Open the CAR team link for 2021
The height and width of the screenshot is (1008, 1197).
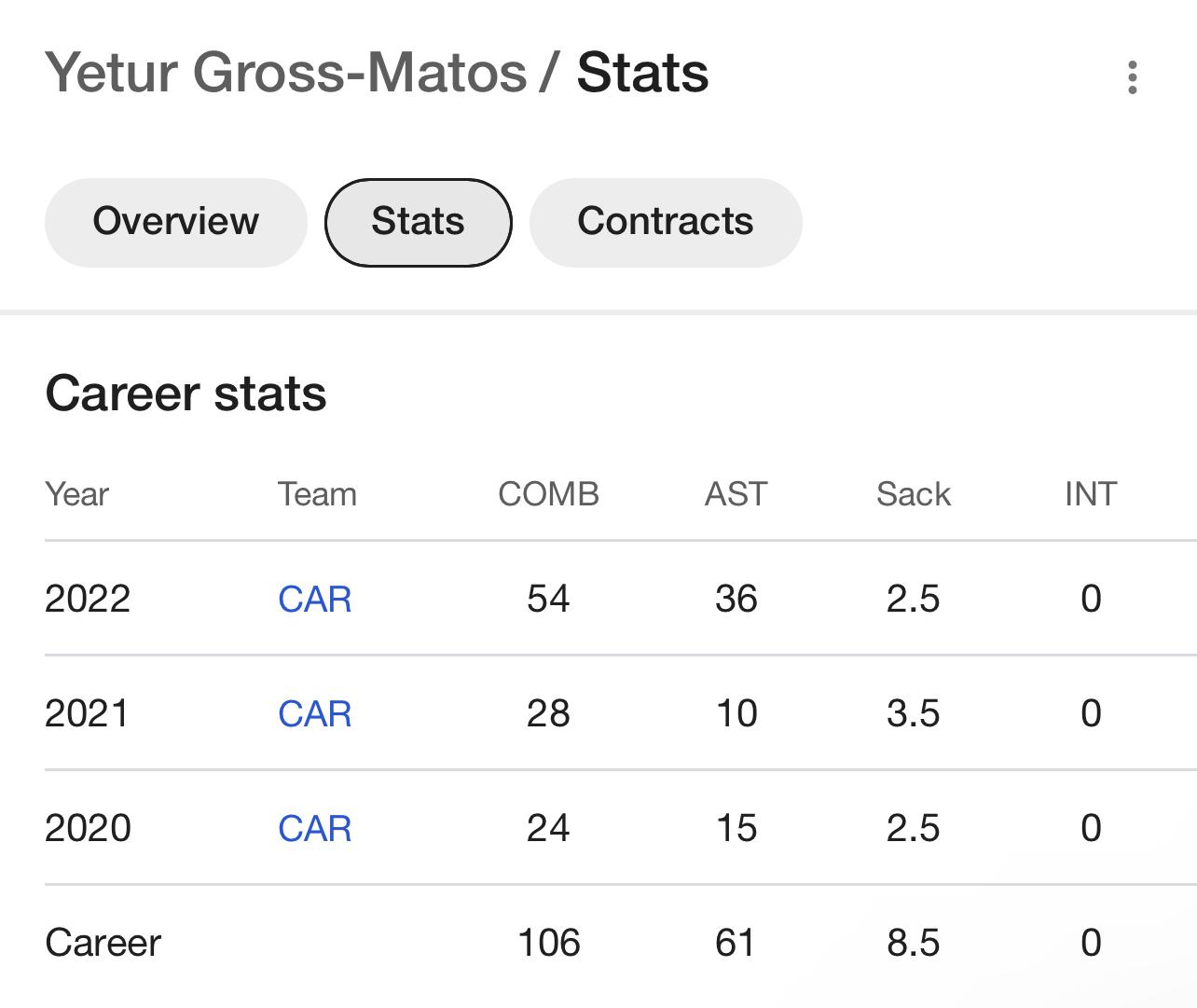click(x=315, y=713)
